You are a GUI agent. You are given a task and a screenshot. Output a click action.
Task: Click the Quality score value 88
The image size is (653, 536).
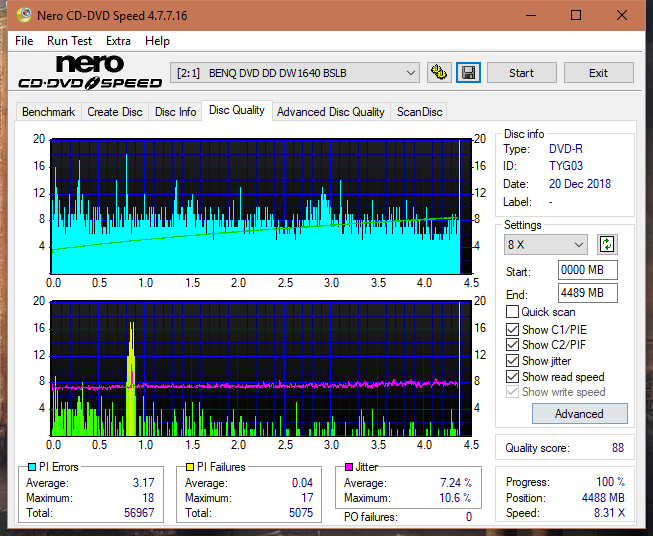618,448
